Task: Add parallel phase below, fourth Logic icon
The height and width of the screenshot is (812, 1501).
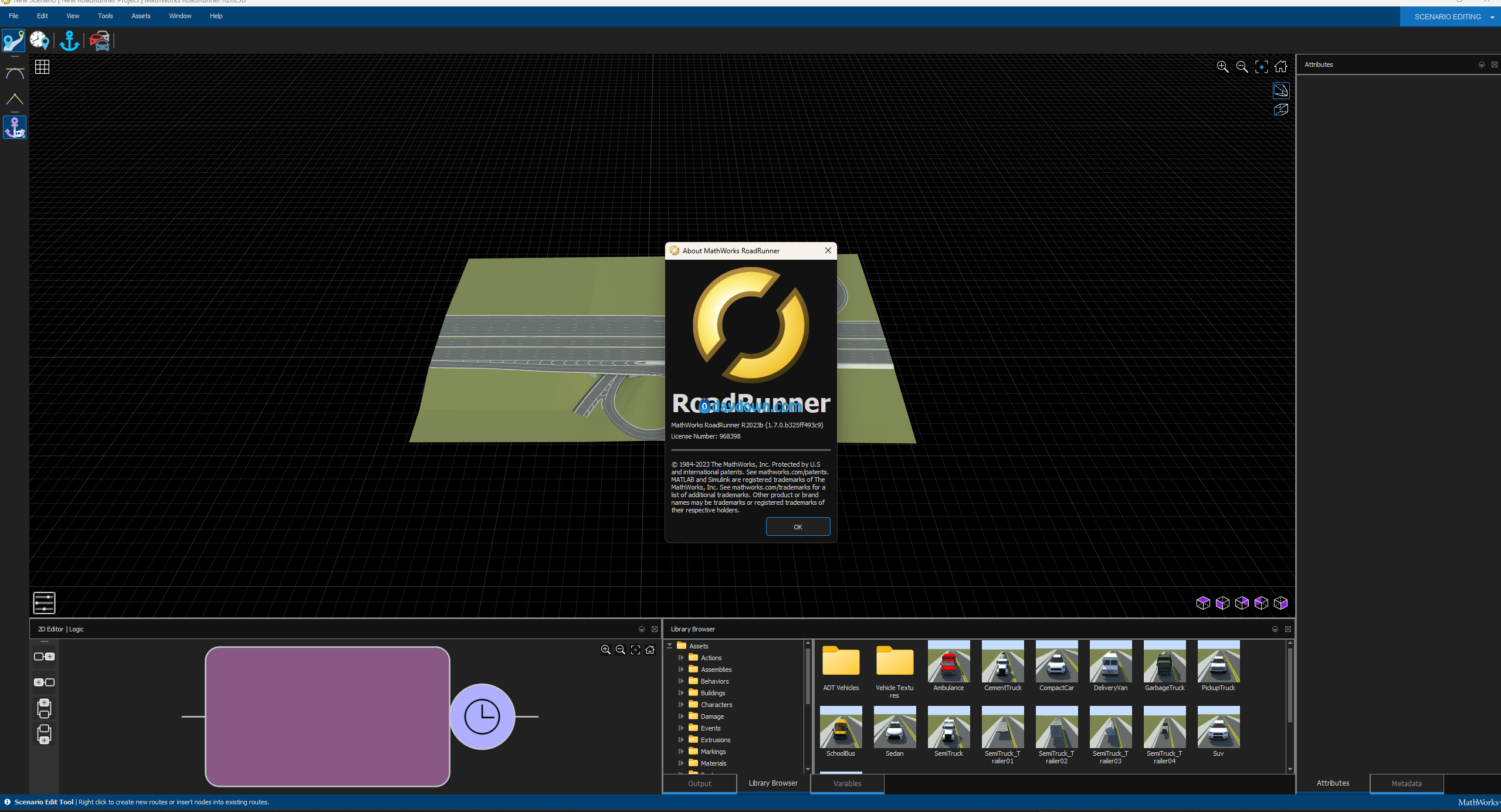Action: click(44, 734)
